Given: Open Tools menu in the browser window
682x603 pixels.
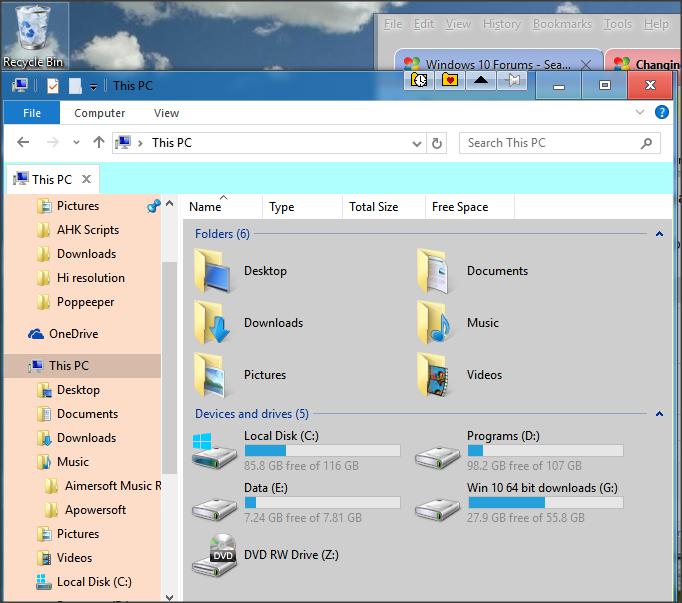Looking at the screenshot, I should [618, 24].
